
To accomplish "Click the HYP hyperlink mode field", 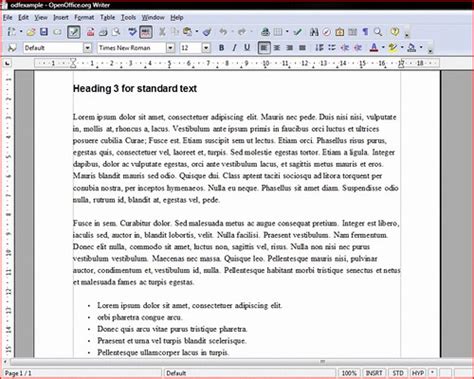I will [418, 373].
